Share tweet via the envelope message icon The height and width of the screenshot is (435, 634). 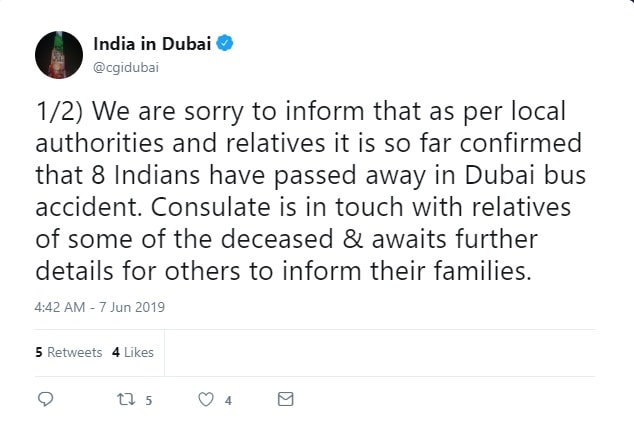(x=285, y=399)
